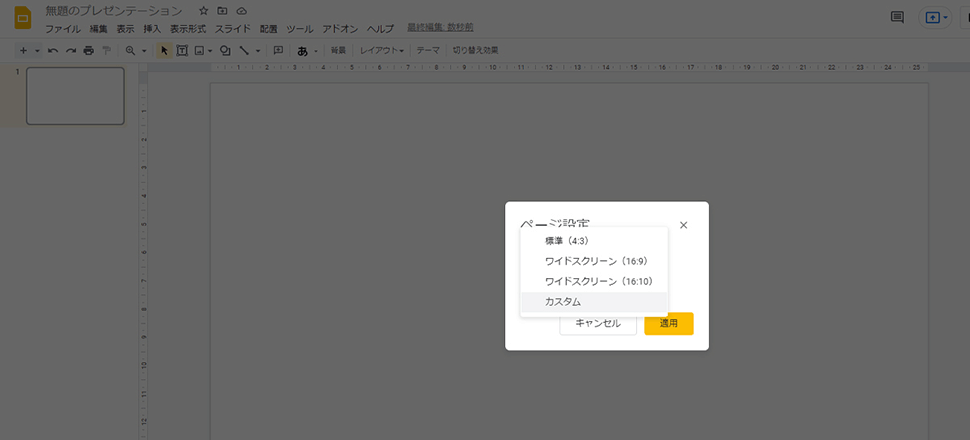Image resolution: width=970 pixels, height=440 pixels.
Task: Star the untitled presentation
Action: point(204,11)
